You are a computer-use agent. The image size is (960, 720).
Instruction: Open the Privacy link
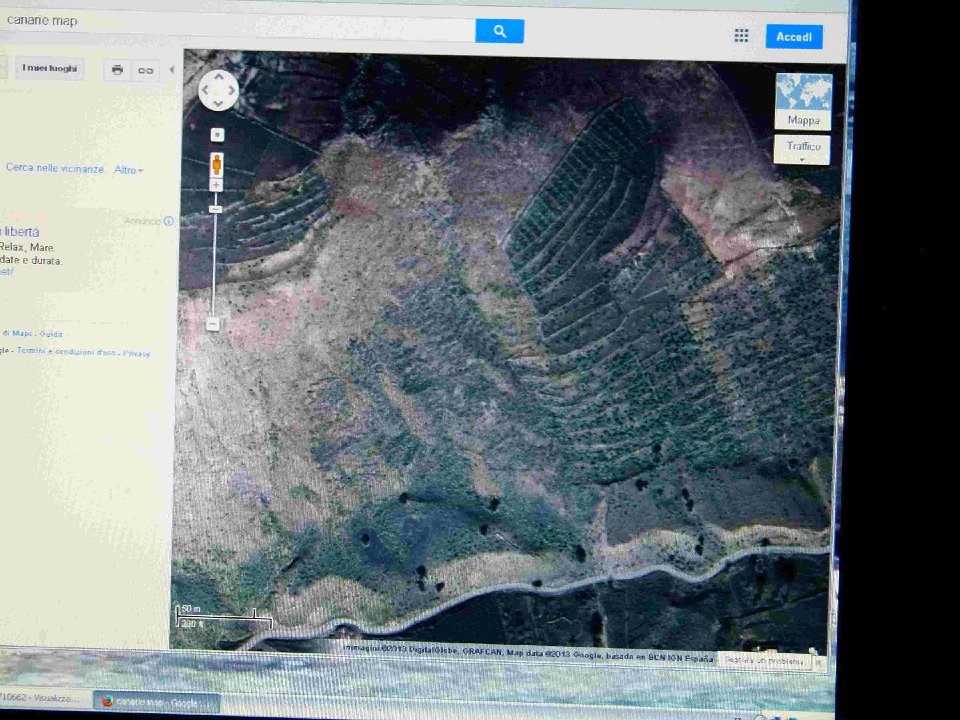(136, 353)
